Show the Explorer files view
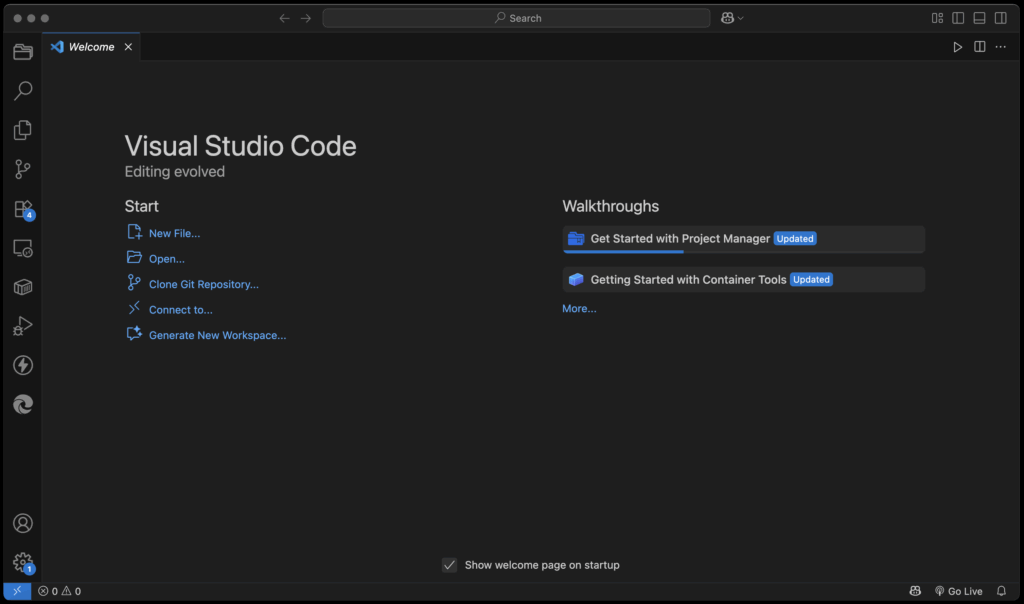 tap(23, 130)
